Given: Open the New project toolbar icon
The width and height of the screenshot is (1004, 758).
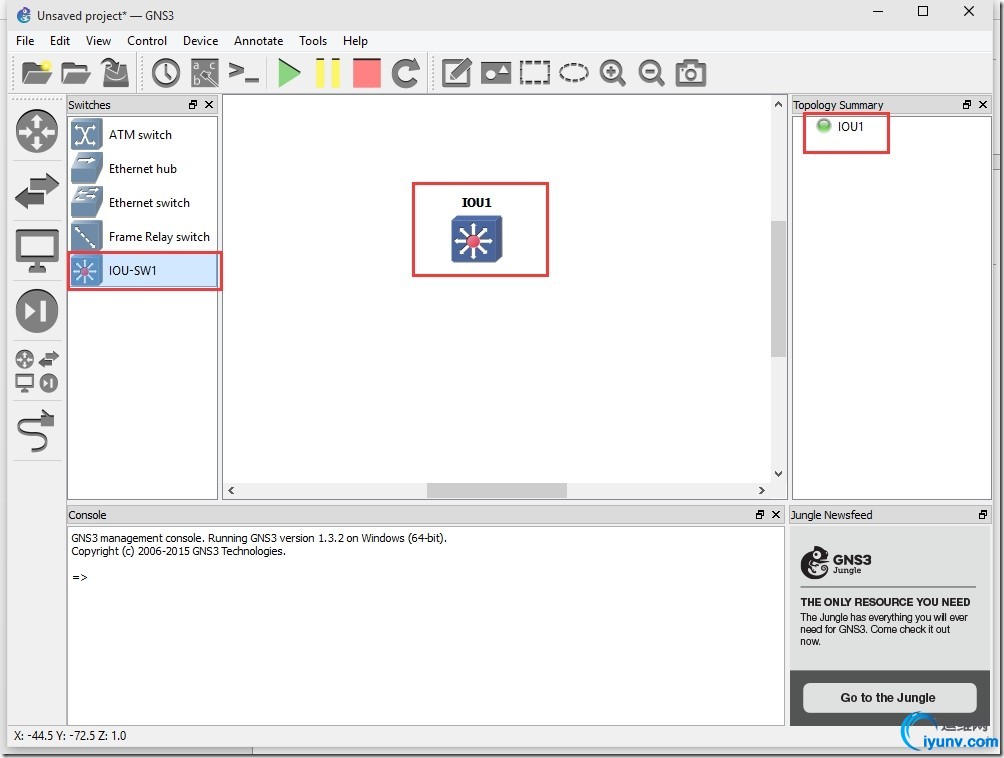Looking at the screenshot, I should 36,72.
